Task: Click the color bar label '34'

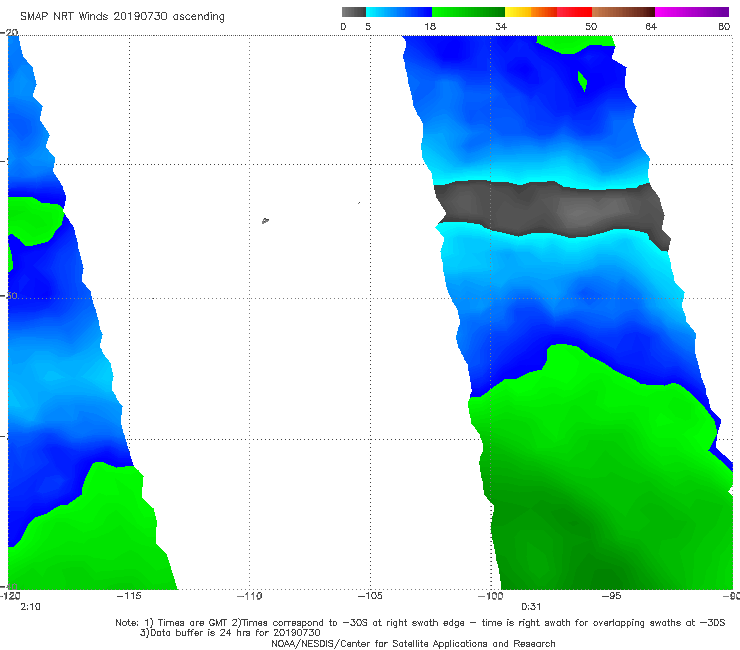Action: point(501,26)
